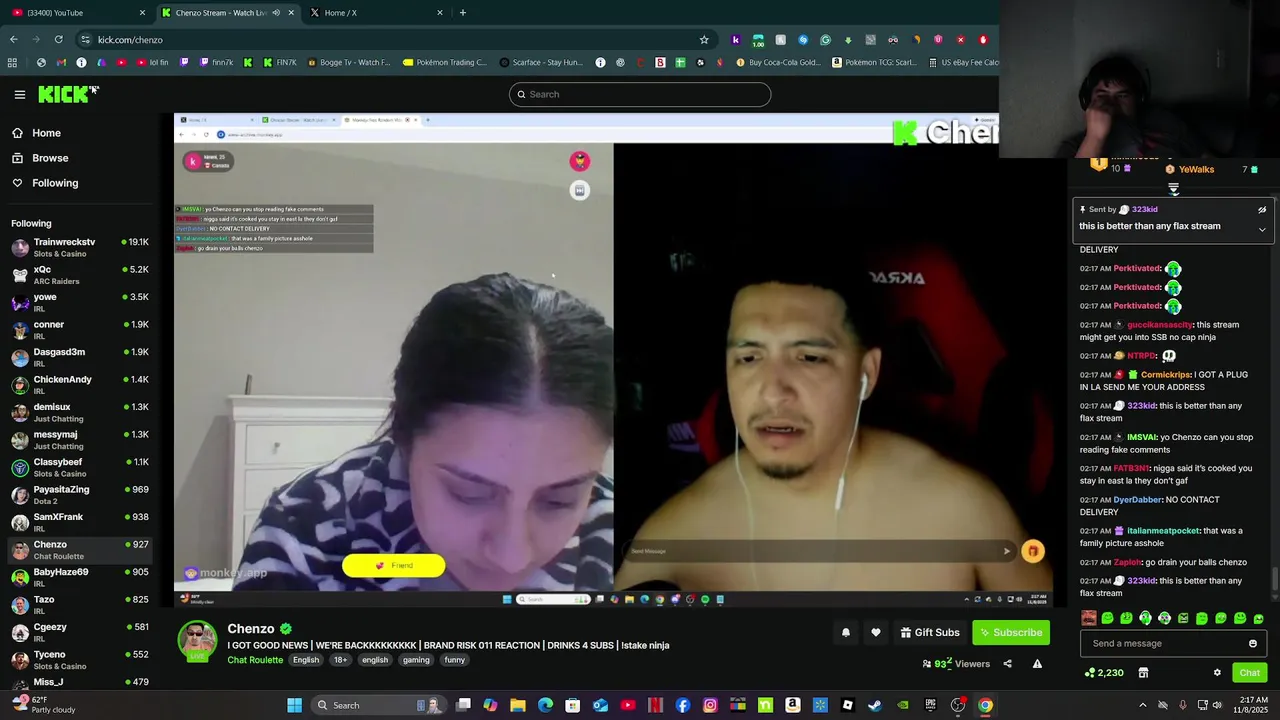Open Epic Games launcher from taskbar

point(930,705)
